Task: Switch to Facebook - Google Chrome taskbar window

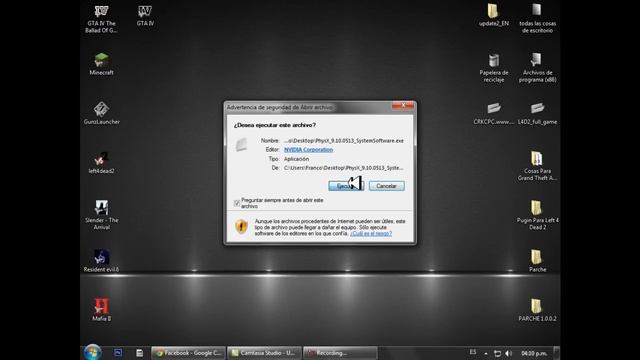Action: click(188, 353)
